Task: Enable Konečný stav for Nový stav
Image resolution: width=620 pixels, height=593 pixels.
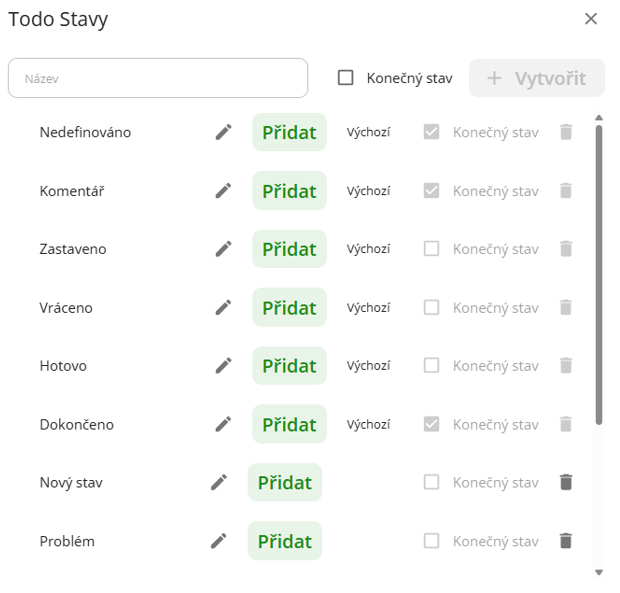Action: pos(431,483)
